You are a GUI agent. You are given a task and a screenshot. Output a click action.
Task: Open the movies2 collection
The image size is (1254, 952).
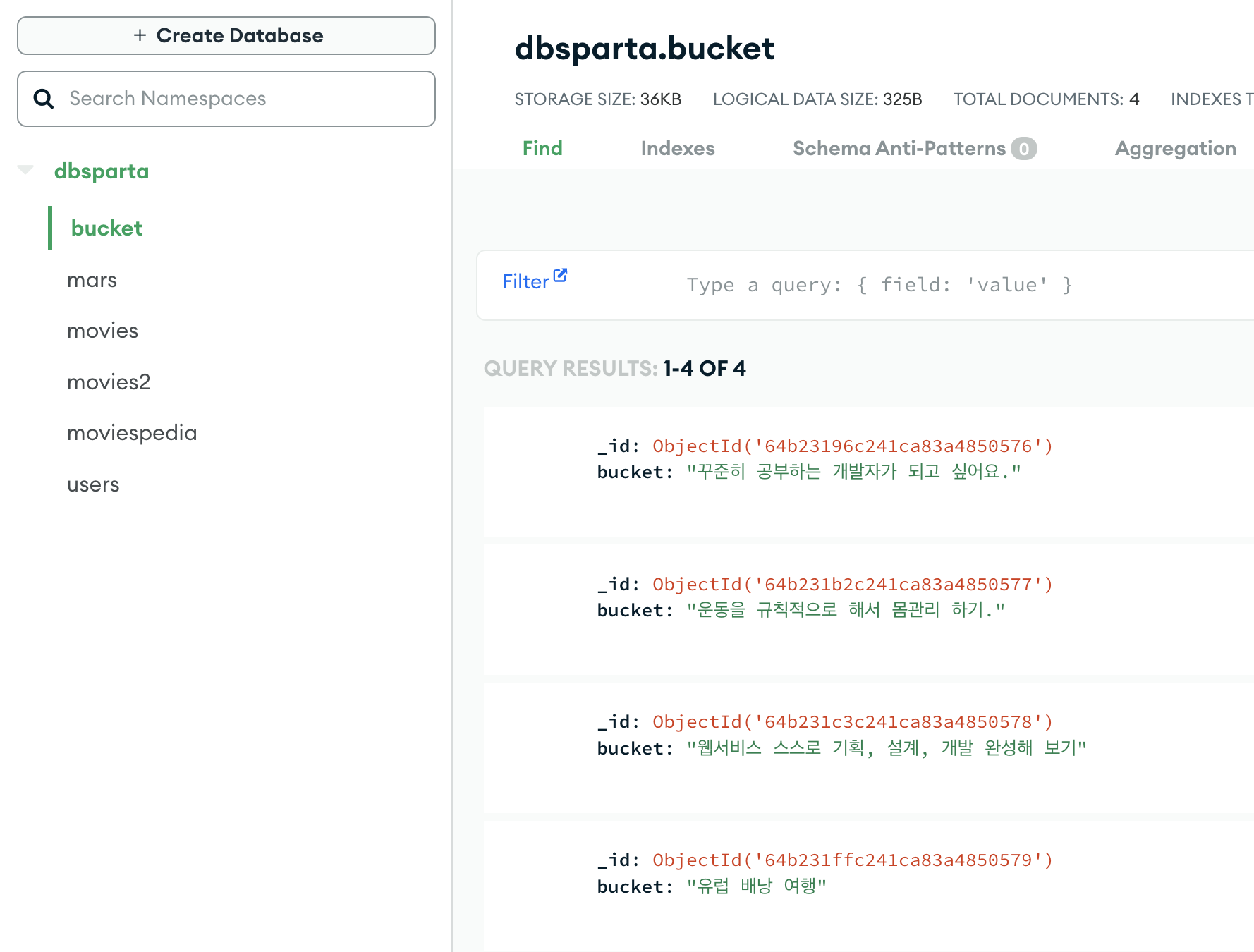click(x=109, y=382)
